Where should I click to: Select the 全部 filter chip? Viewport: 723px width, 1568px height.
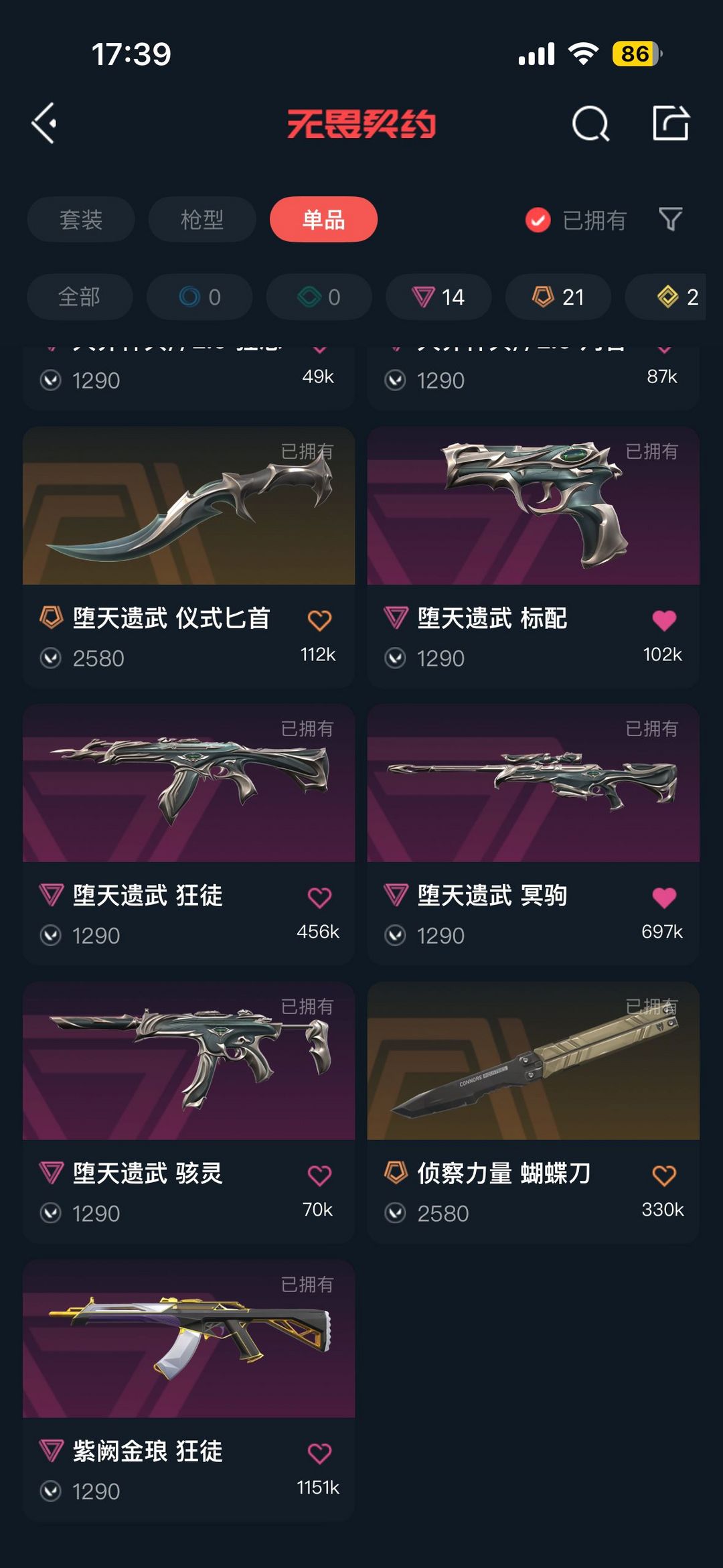(80, 297)
